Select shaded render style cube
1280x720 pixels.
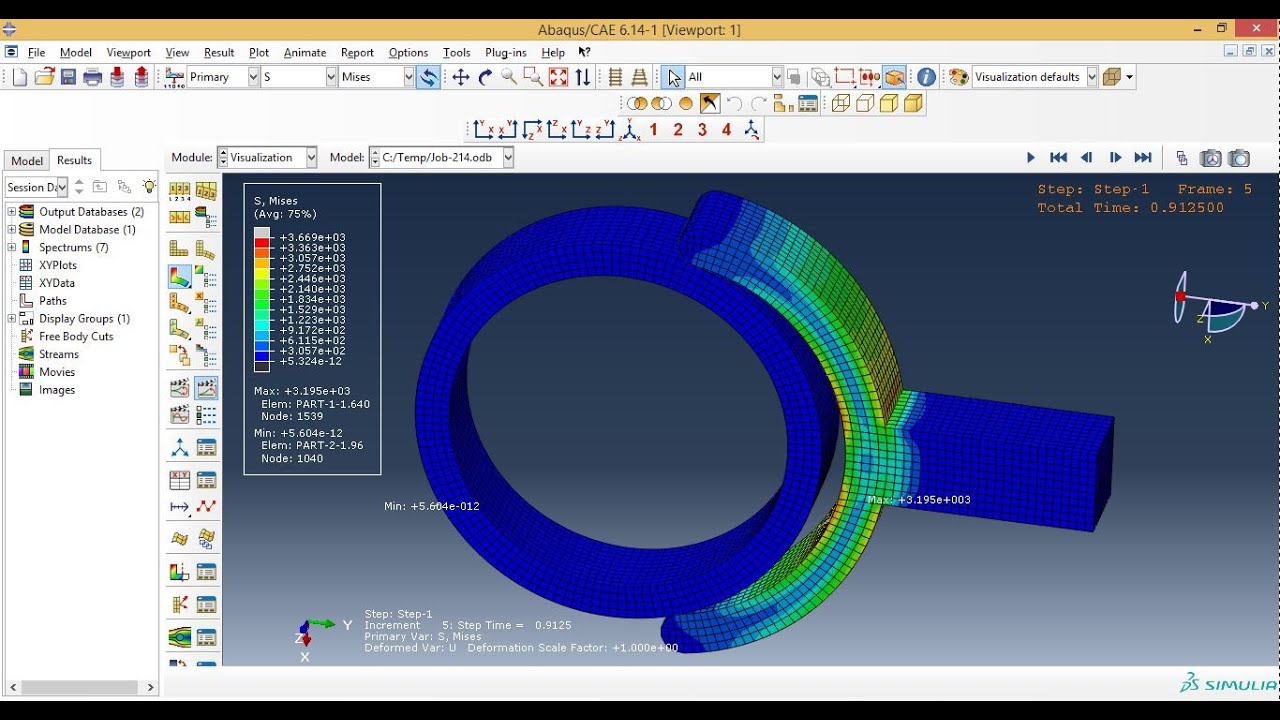[913, 103]
